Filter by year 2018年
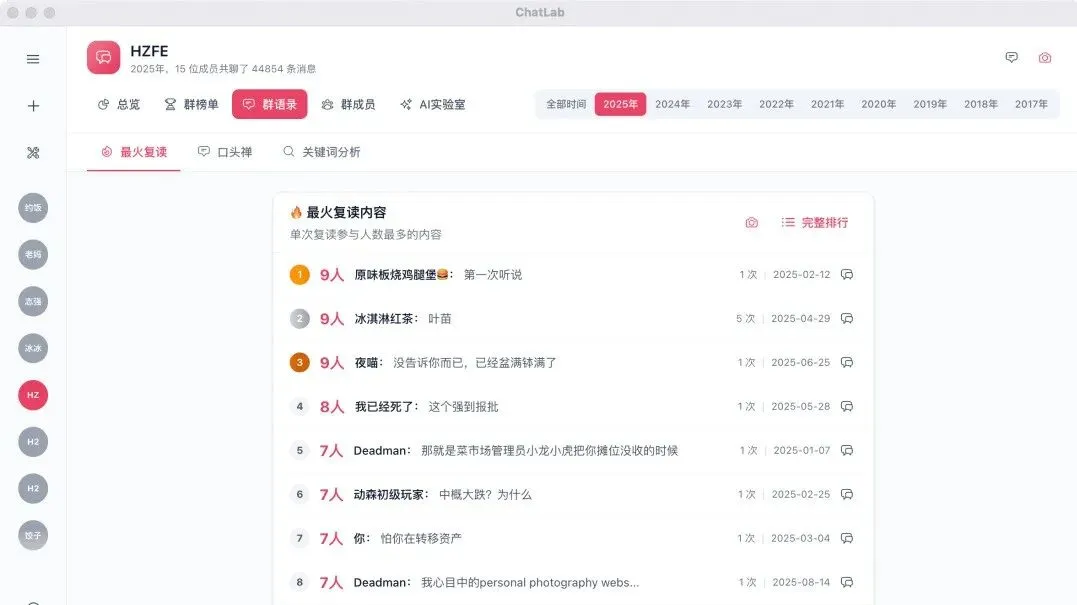 click(981, 104)
